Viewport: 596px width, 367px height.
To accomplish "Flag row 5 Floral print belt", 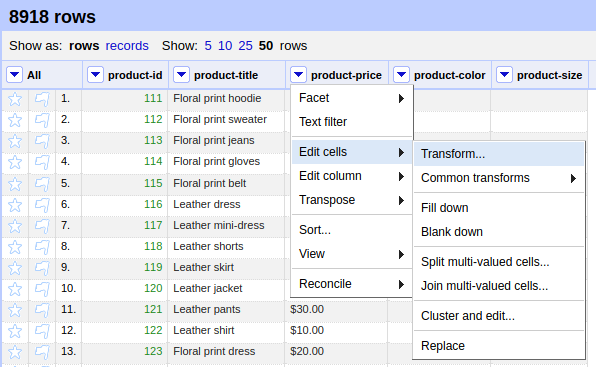I will [42, 184].
